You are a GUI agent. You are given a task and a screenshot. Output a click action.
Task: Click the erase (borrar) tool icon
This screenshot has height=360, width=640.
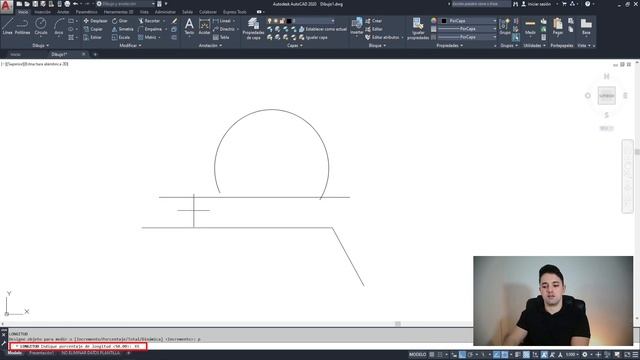pyautogui.click(x=174, y=21)
